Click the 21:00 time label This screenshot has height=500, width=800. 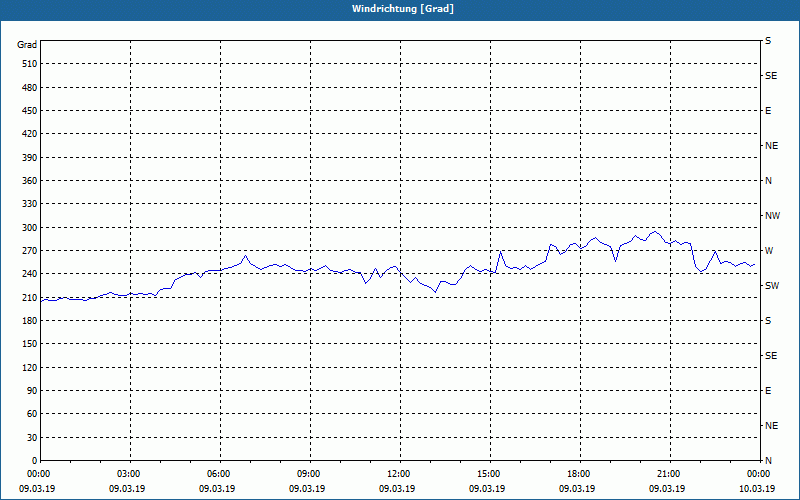(669, 474)
